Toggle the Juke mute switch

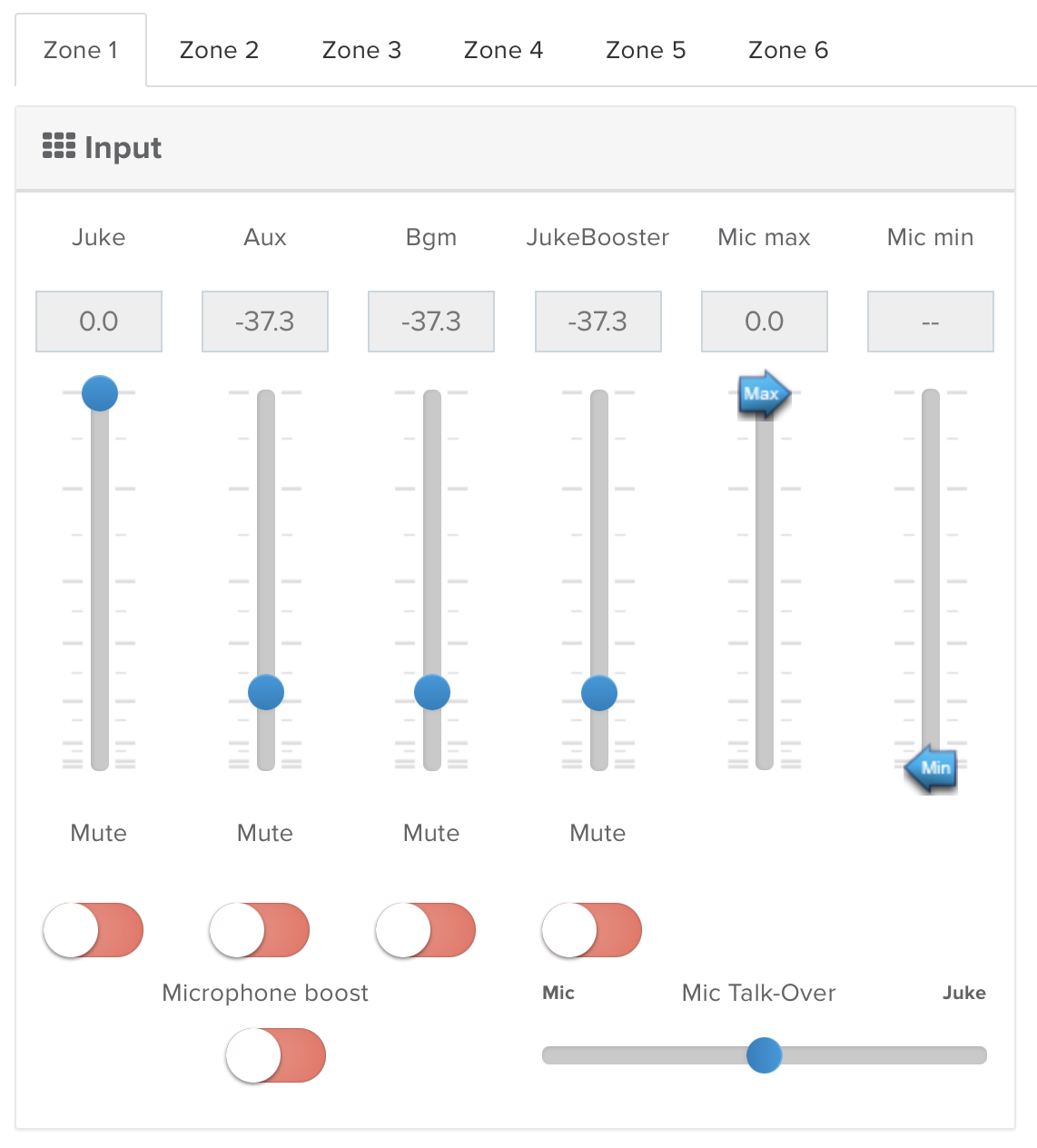[94, 930]
